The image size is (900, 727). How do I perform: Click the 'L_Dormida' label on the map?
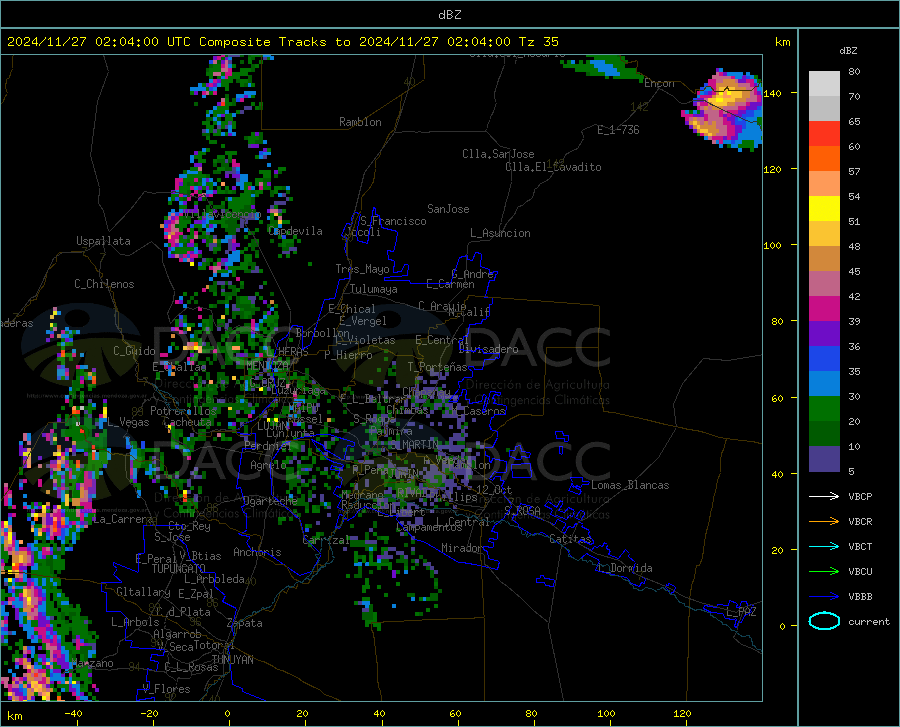[624, 568]
